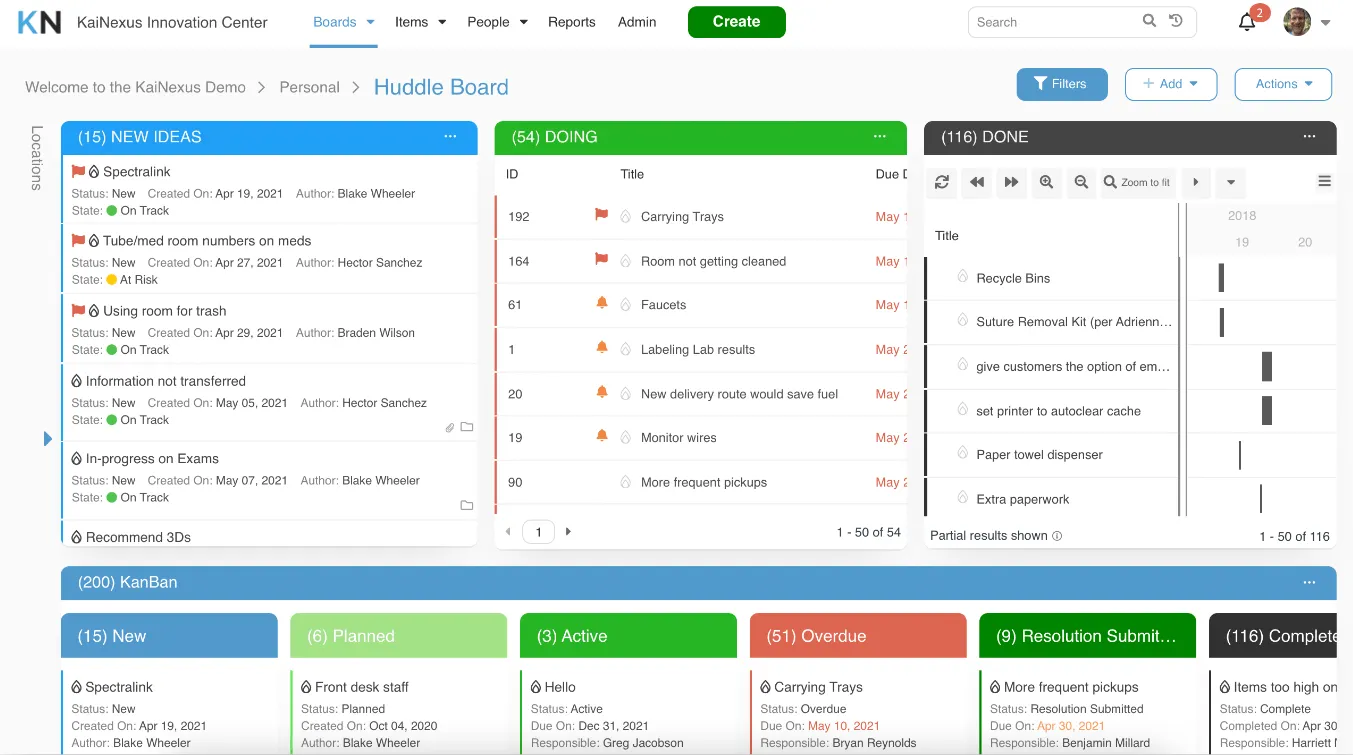This screenshot has width=1353, height=755.
Task: Click the green Create button
Action: tap(737, 22)
